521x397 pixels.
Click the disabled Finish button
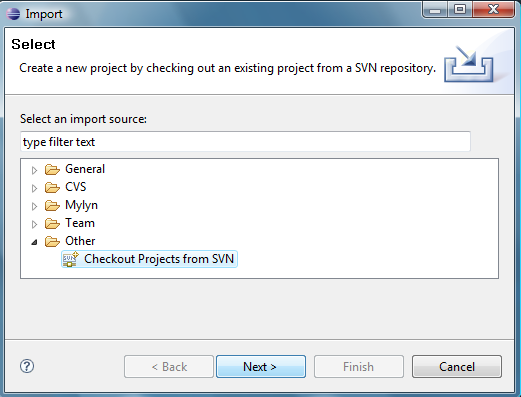pyautogui.click(x=359, y=367)
